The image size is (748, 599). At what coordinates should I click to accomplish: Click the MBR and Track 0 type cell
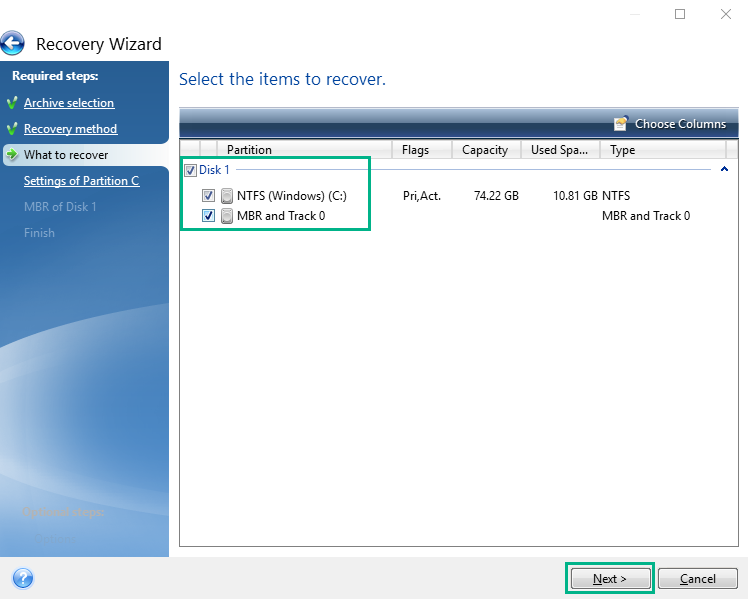point(646,216)
